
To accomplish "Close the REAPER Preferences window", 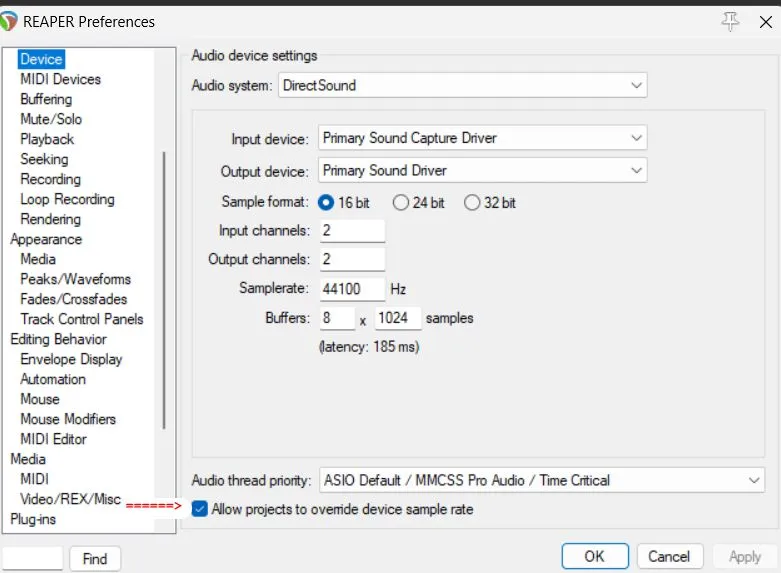I will 766,22.
